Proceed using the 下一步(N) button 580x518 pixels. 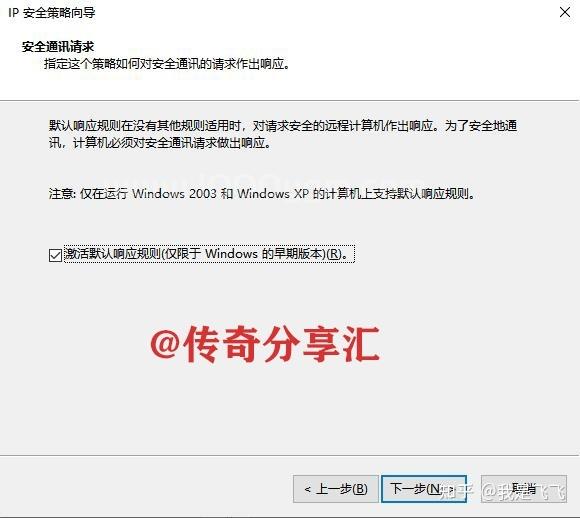(424, 489)
